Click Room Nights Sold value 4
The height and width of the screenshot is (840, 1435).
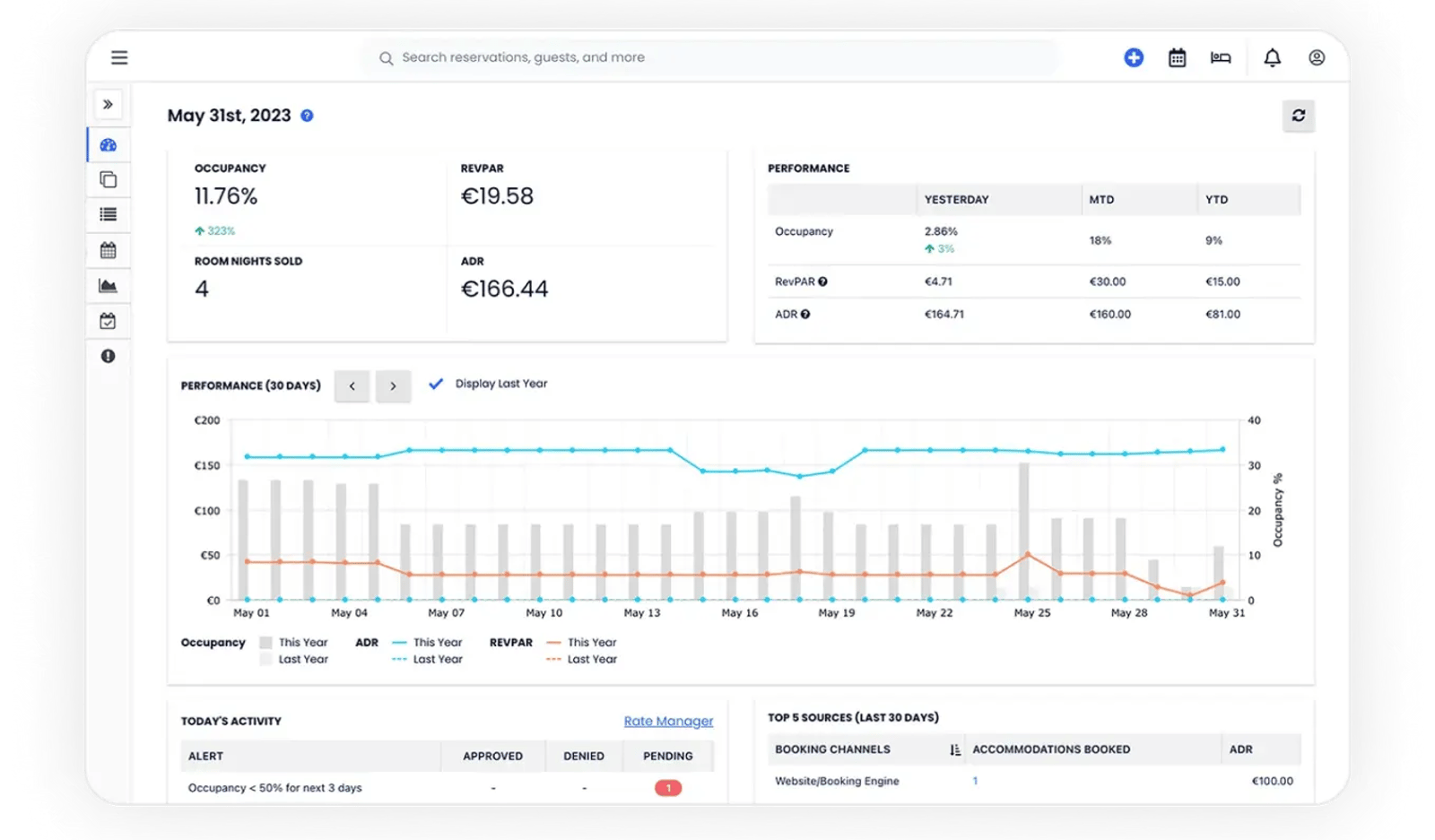[x=202, y=289]
